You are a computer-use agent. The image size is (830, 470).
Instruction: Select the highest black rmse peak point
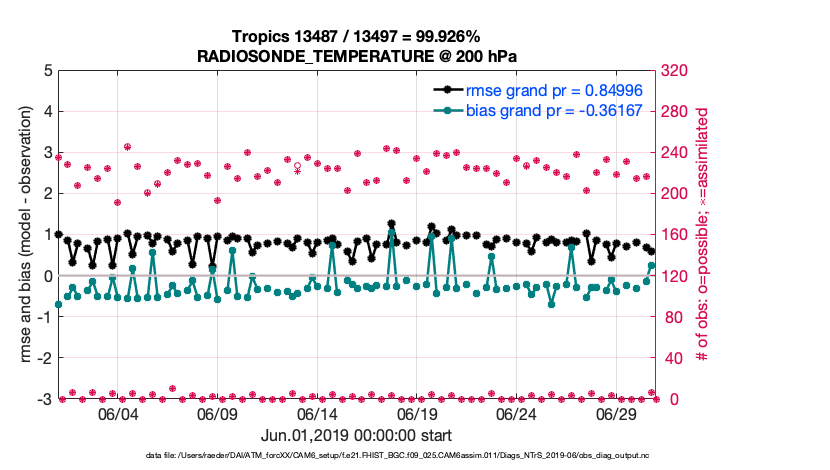pos(391,224)
